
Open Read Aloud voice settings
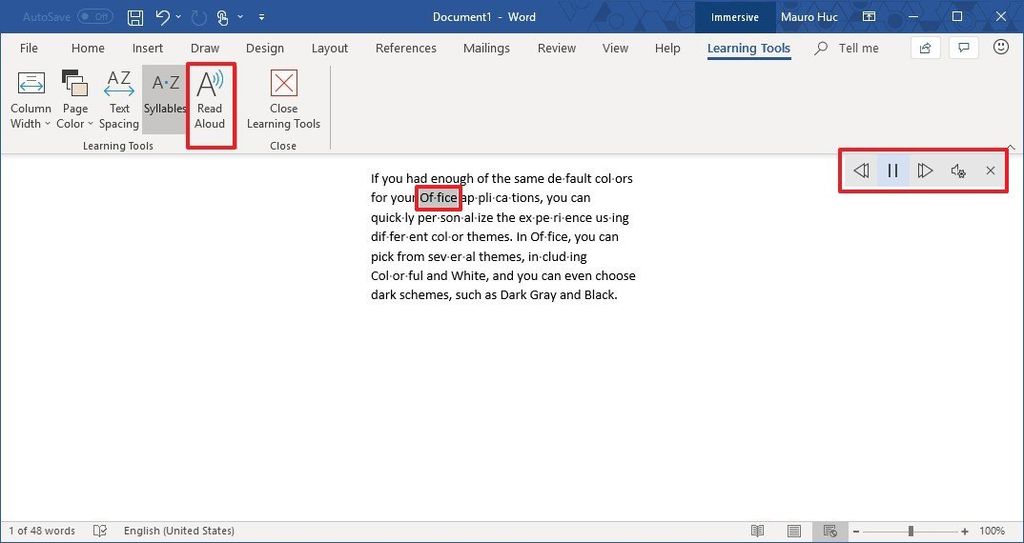[958, 171]
